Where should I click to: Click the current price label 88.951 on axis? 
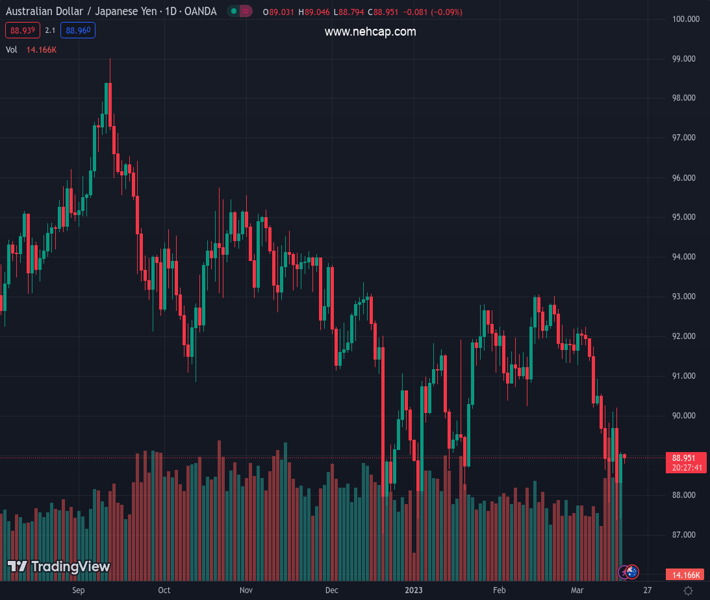[684, 458]
